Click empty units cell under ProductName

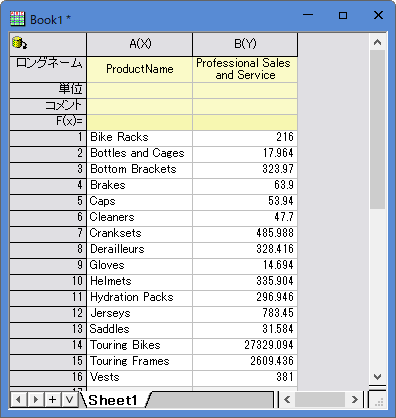pyautogui.click(x=140, y=90)
